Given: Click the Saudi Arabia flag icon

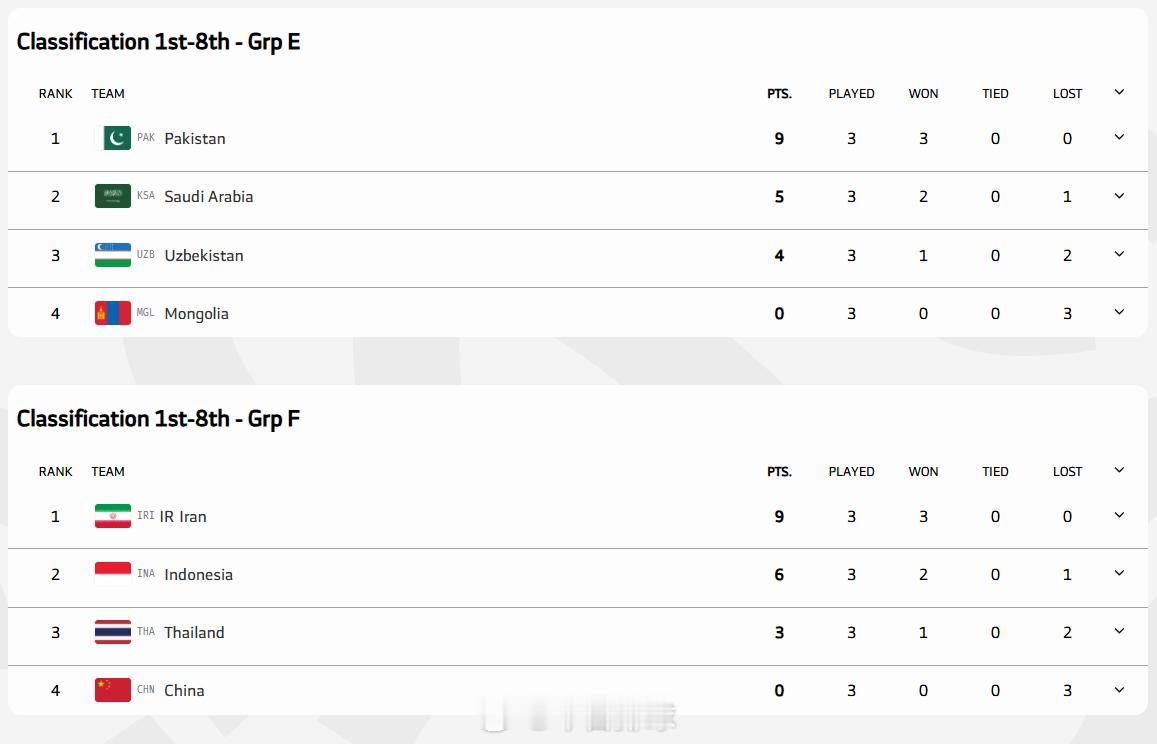Looking at the screenshot, I should coord(113,196).
